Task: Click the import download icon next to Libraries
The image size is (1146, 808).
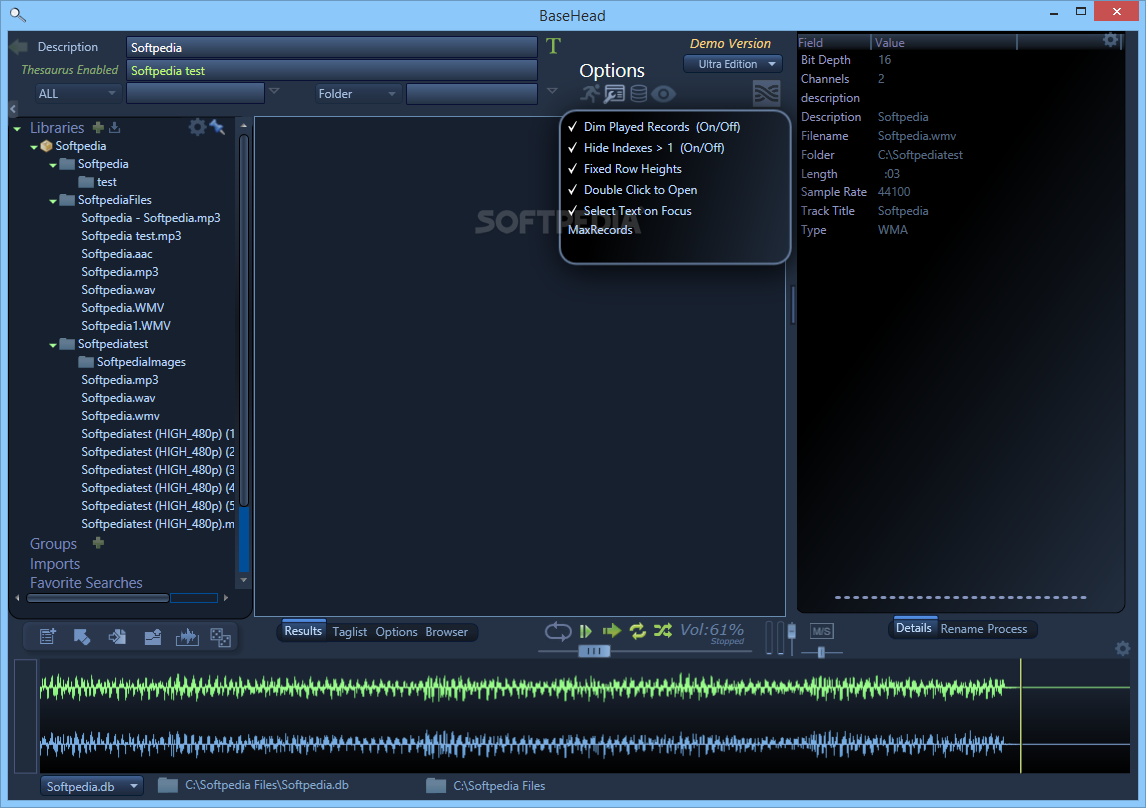Action: (114, 127)
